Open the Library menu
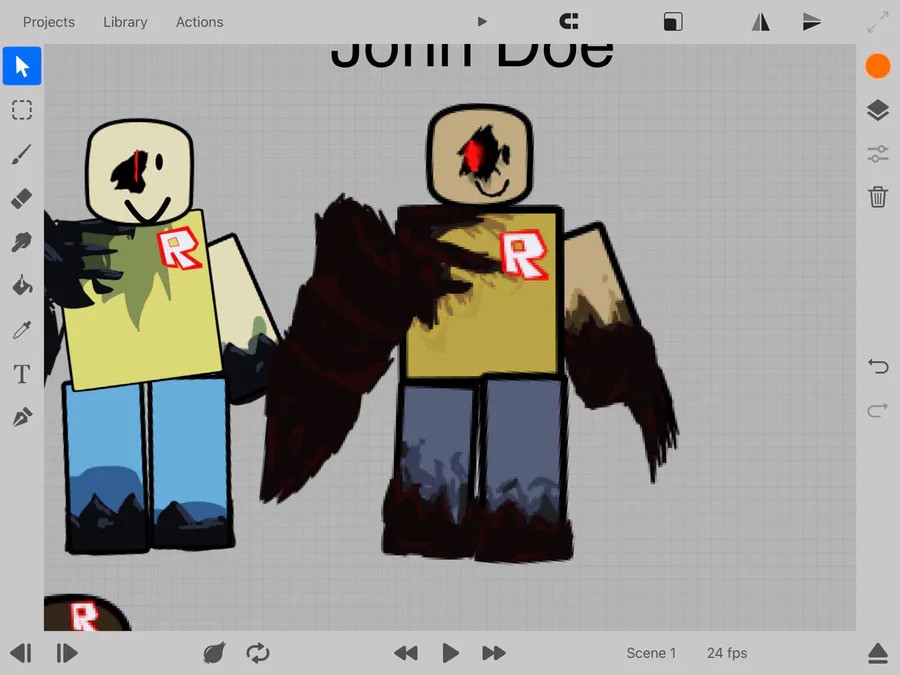The image size is (900, 675). (125, 22)
